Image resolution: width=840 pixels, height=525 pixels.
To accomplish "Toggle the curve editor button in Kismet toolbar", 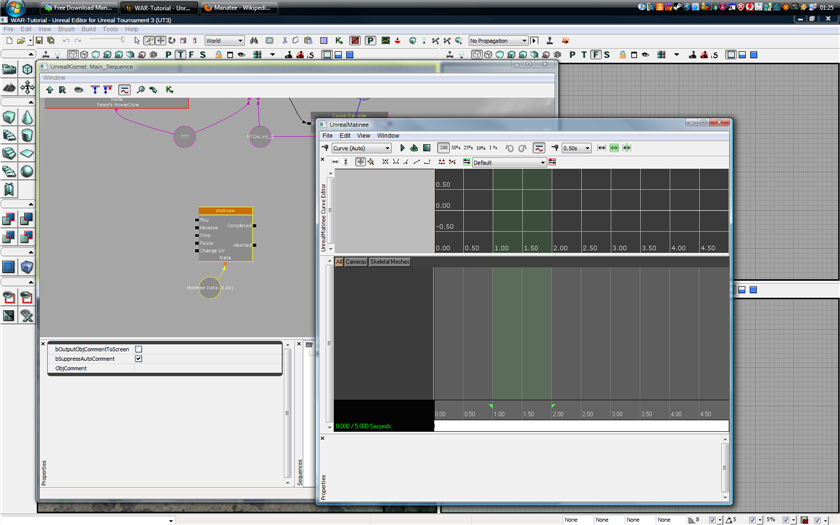I will [x=124, y=90].
